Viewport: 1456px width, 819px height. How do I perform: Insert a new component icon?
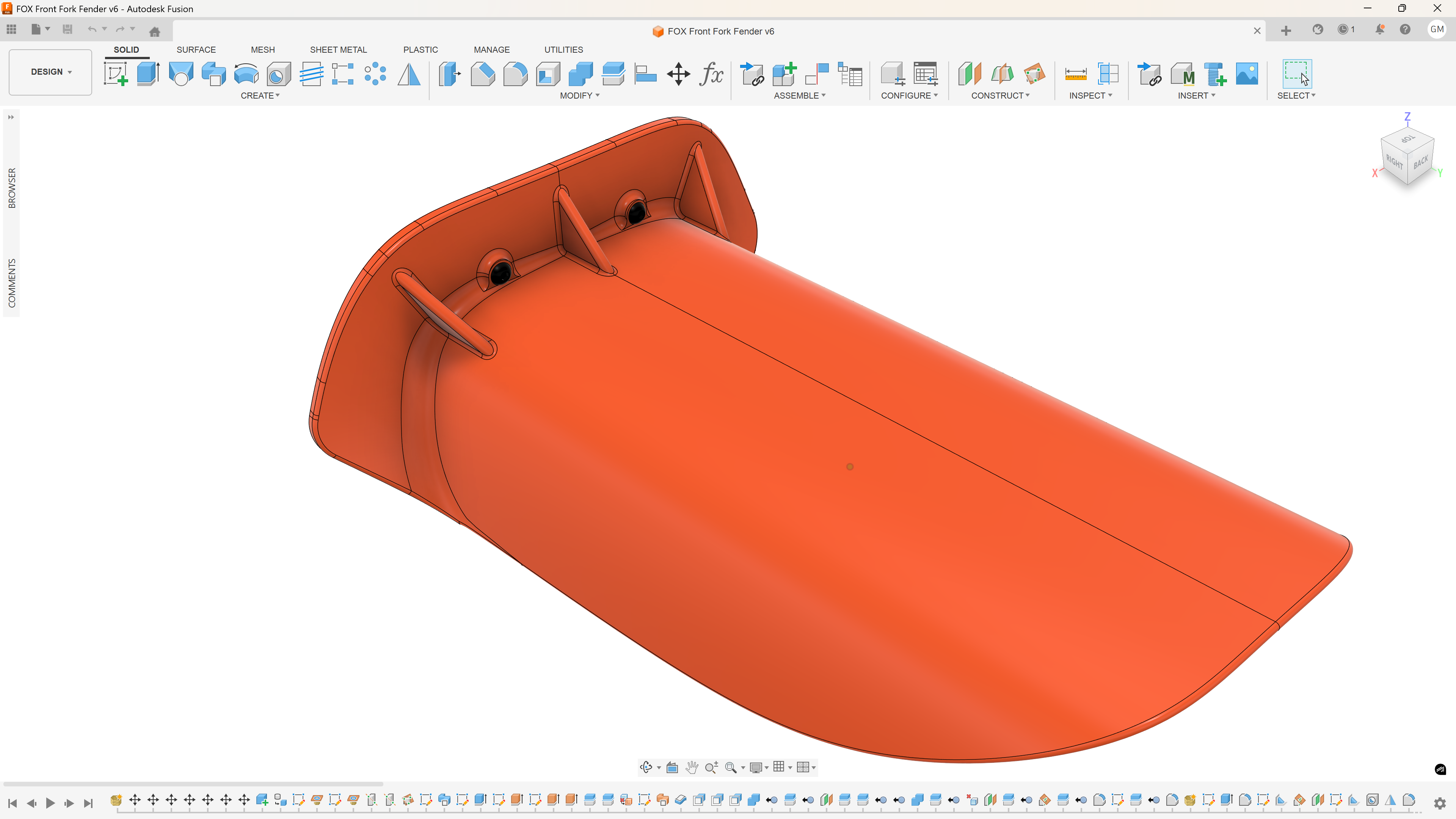784,74
